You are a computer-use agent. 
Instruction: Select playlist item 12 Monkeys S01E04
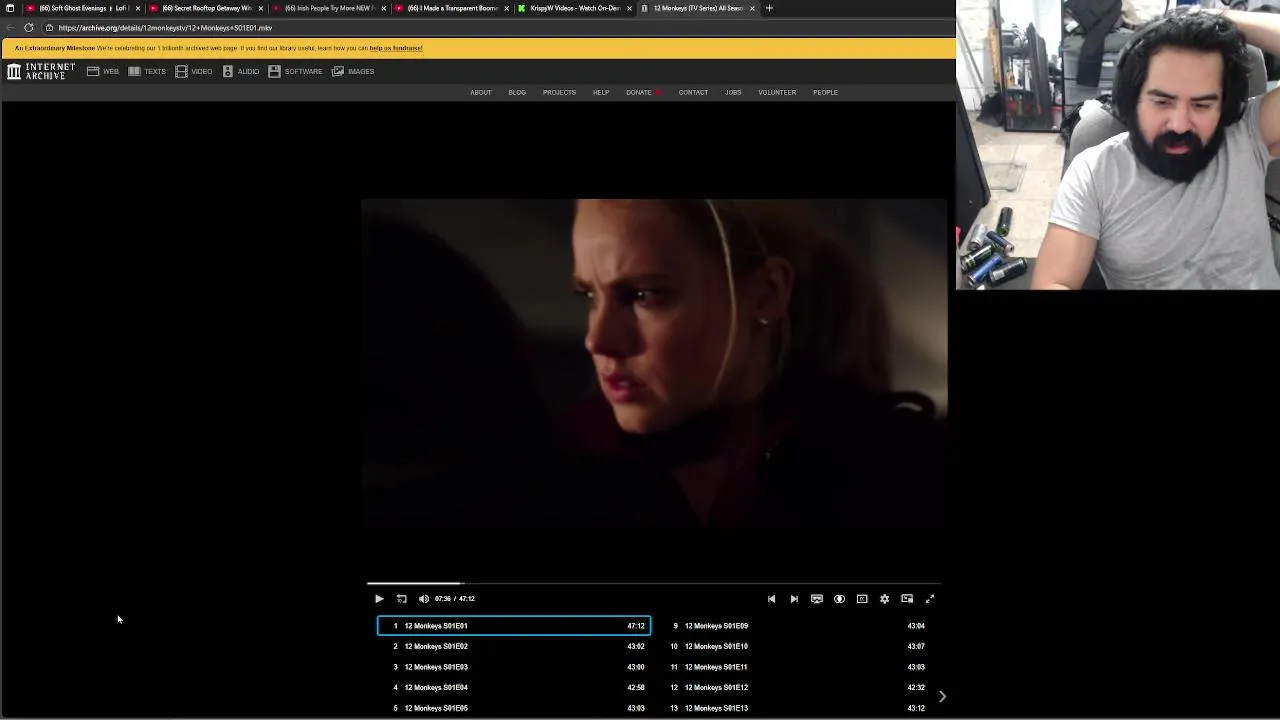pyautogui.click(x=514, y=688)
